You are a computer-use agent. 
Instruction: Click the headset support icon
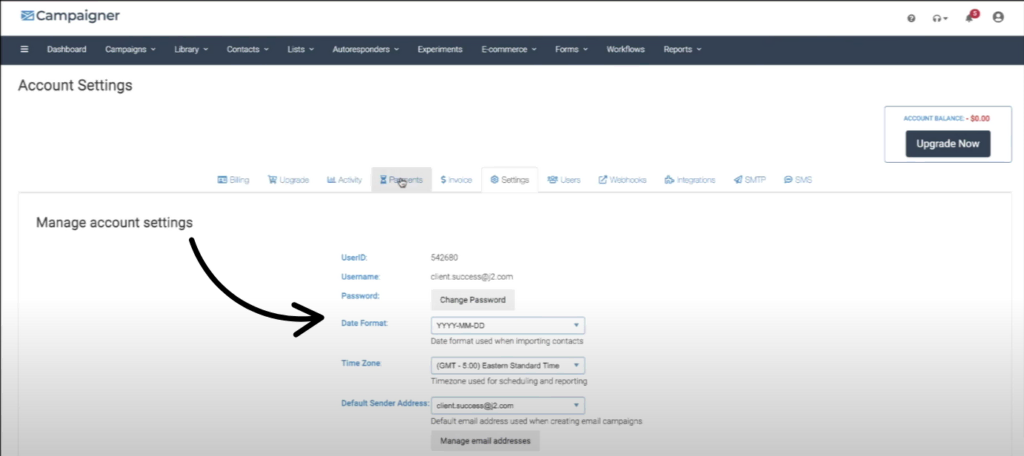click(x=938, y=18)
